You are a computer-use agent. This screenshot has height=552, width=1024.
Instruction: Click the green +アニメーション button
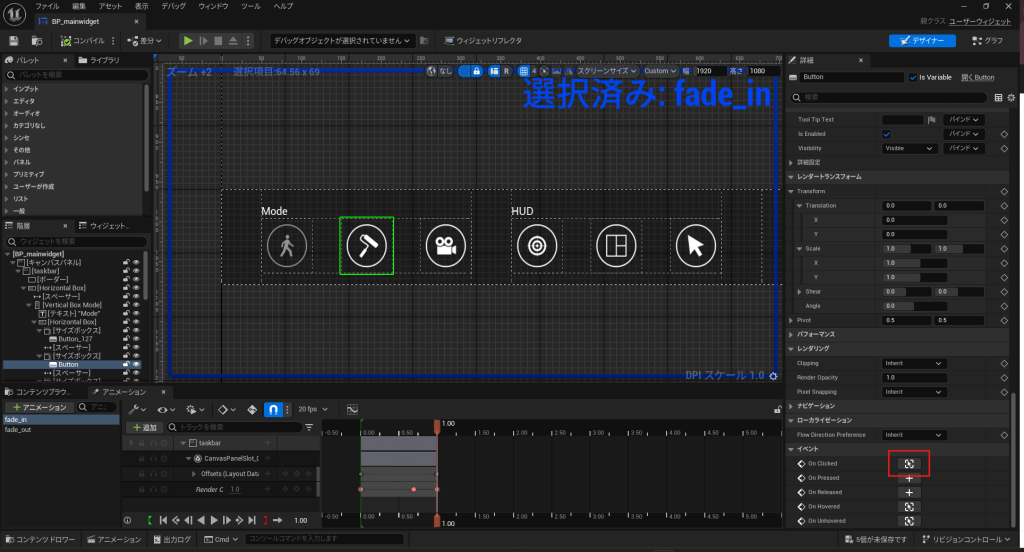40,407
